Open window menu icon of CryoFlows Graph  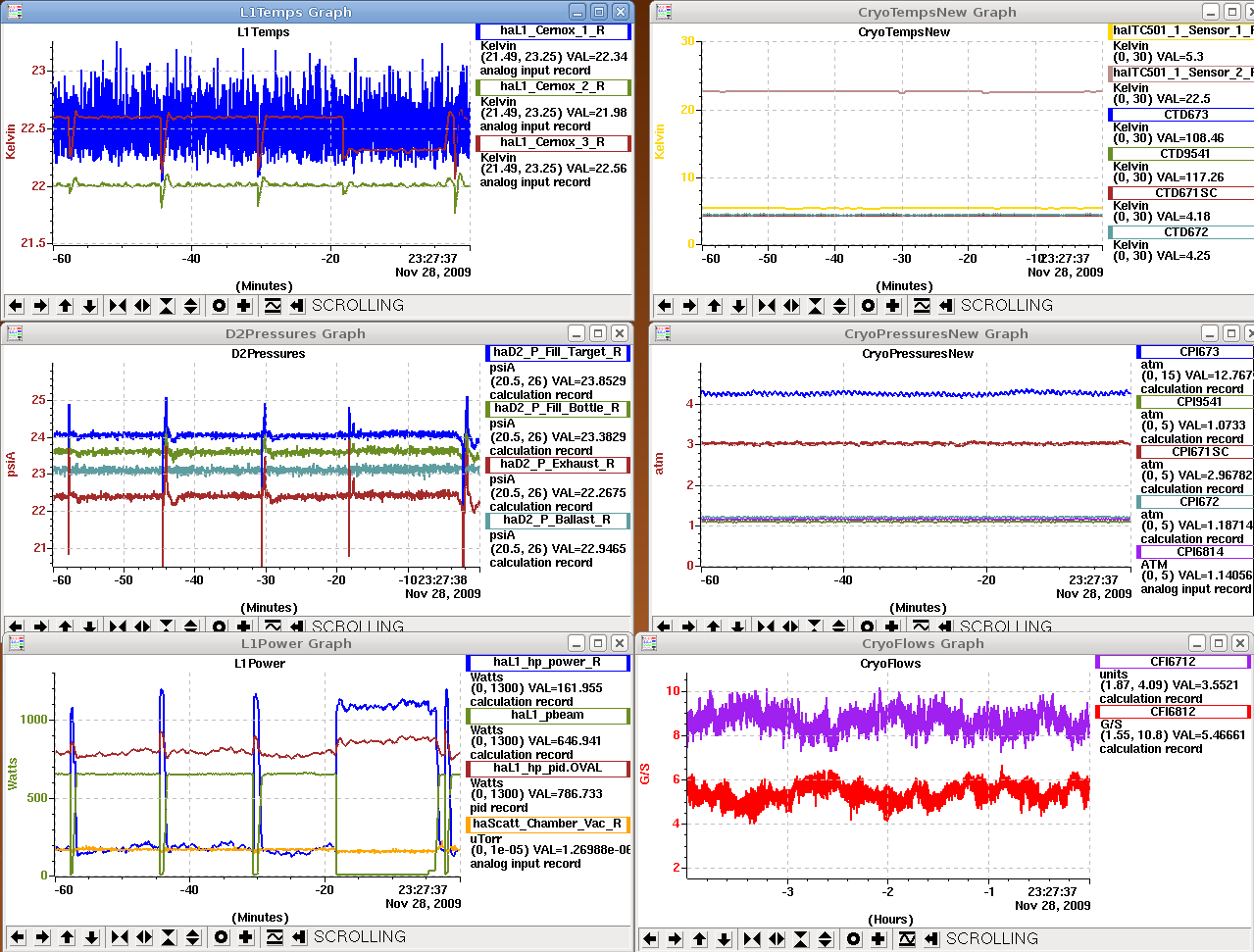point(648,643)
